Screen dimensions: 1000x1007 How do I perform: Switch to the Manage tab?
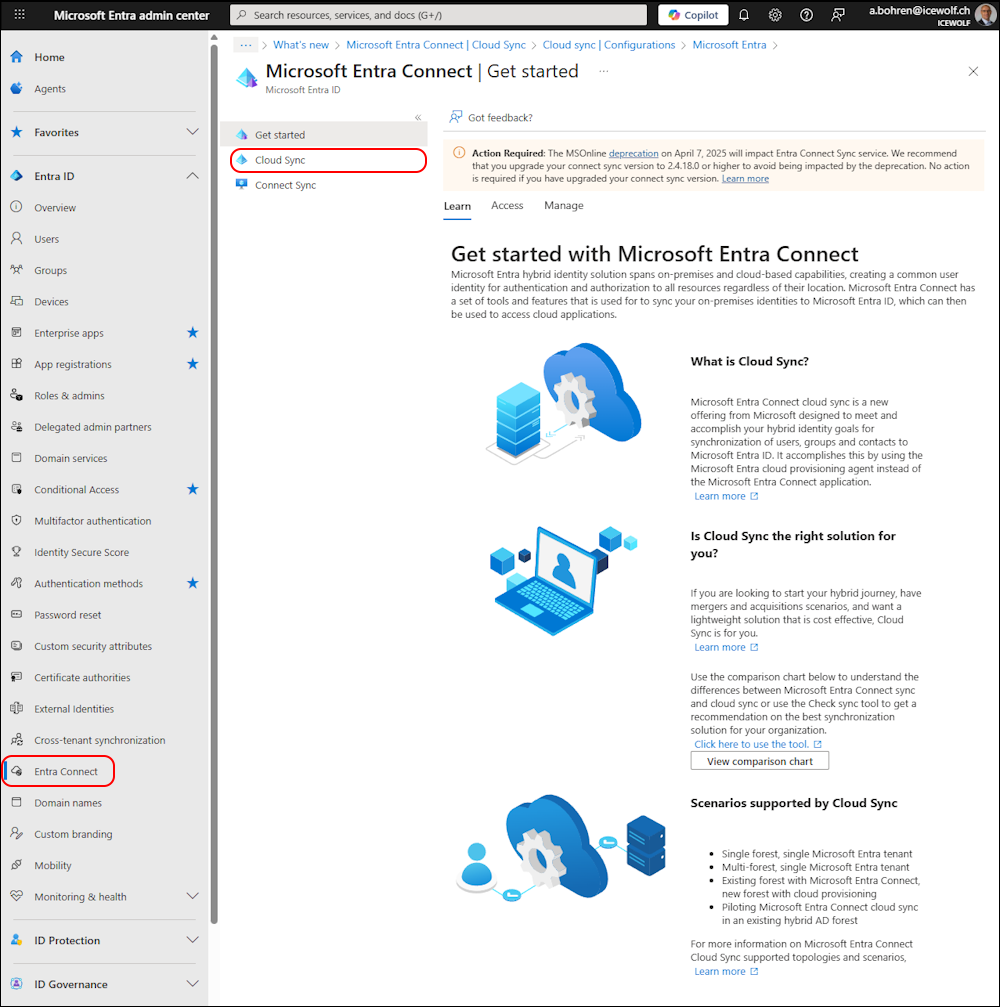pyautogui.click(x=564, y=205)
